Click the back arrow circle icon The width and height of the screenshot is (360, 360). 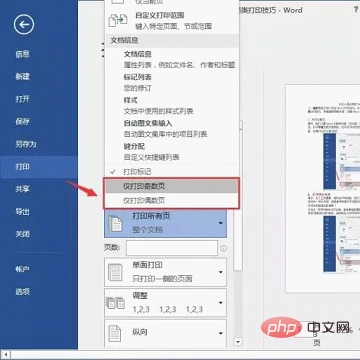pos(24,24)
